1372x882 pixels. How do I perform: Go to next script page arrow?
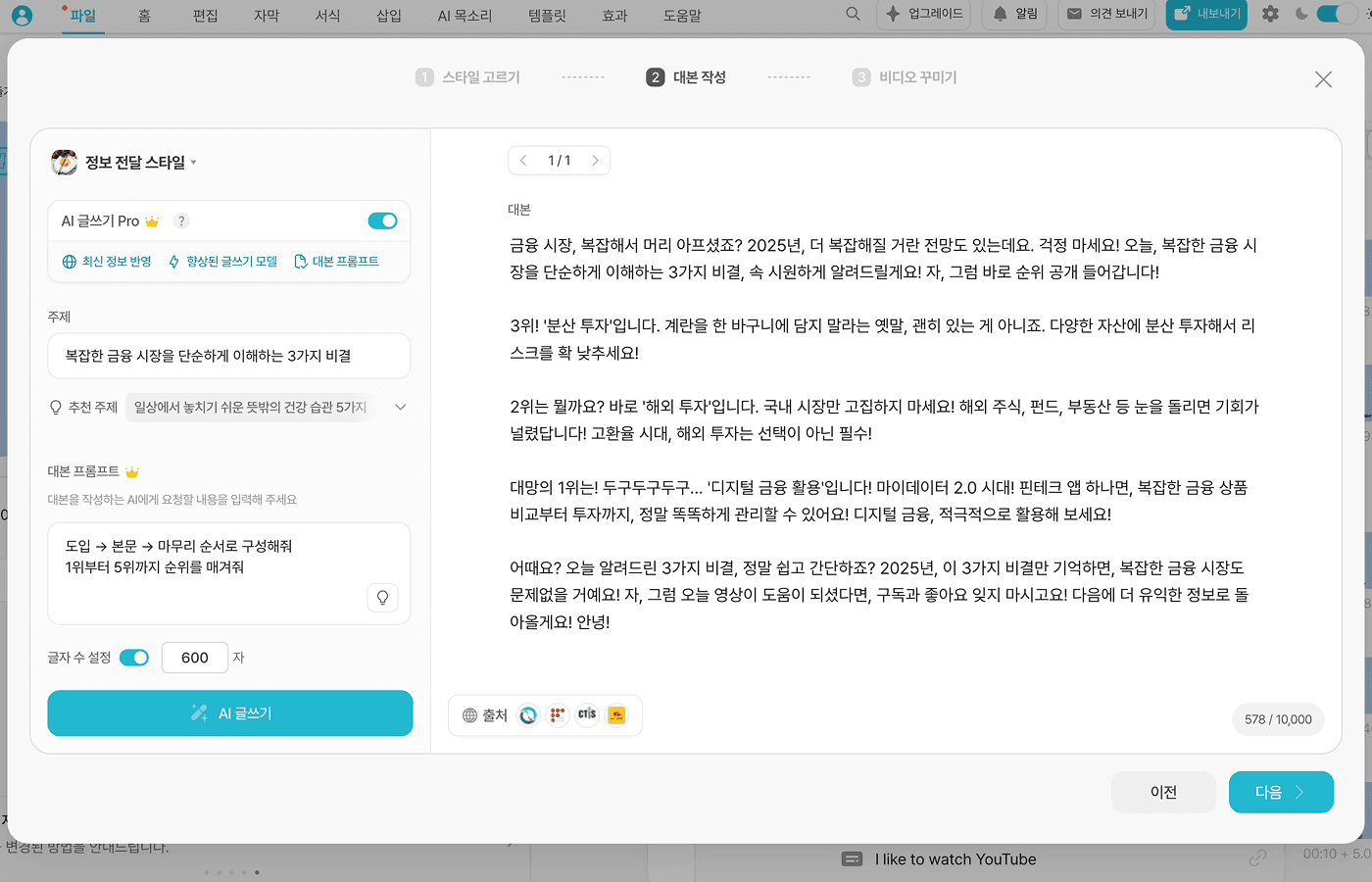(x=595, y=161)
